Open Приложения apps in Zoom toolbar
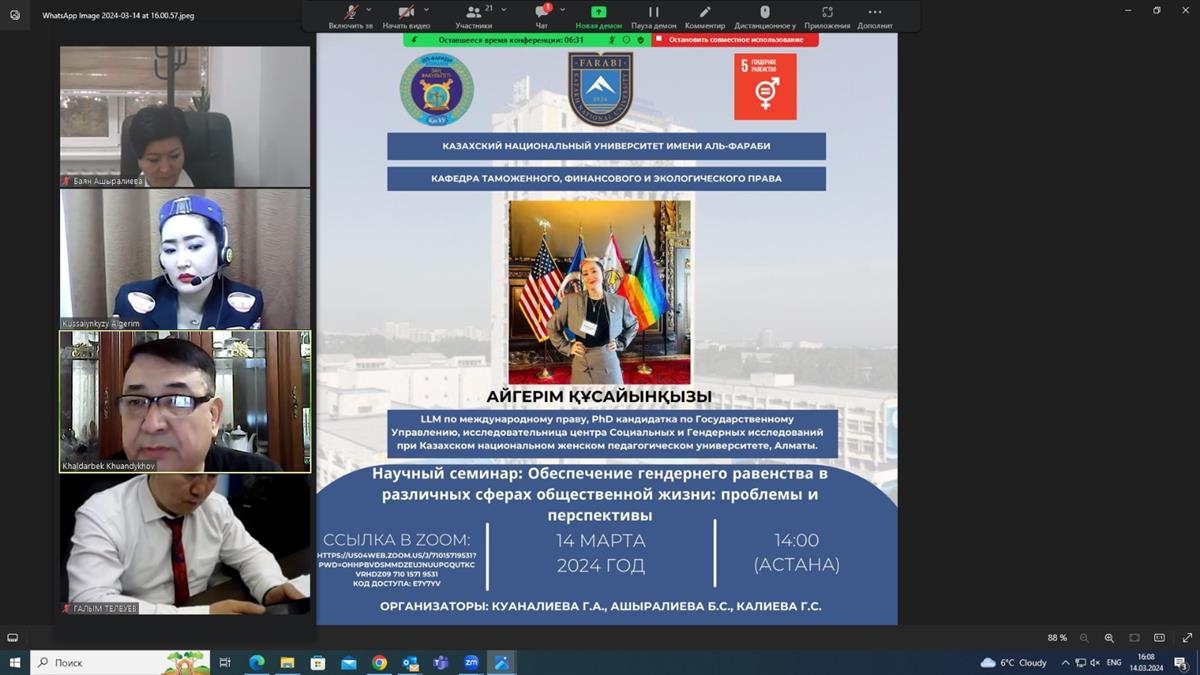 click(x=827, y=16)
